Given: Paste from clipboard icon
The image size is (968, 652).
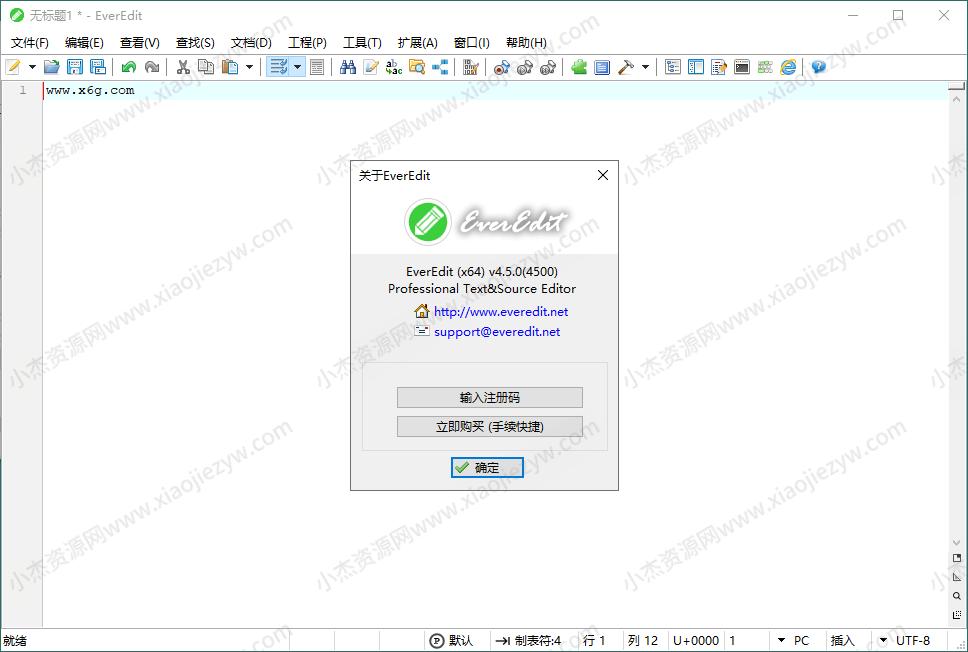Looking at the screenshot, I should coord(230,67).
